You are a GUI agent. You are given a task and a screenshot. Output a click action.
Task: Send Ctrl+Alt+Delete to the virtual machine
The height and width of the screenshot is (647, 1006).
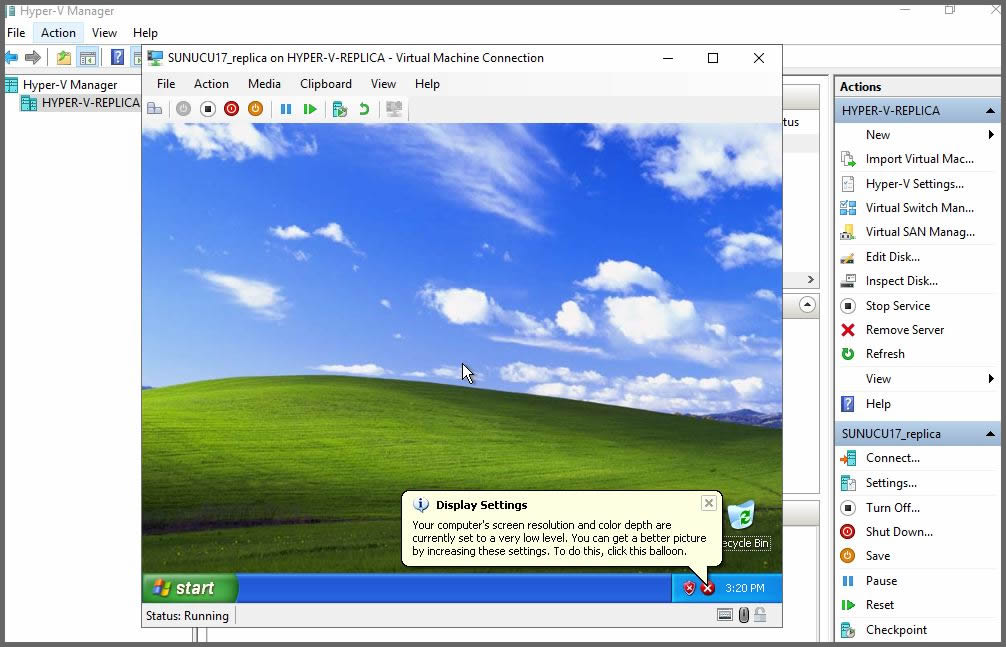pyautogui.click(x=155, y=109)
